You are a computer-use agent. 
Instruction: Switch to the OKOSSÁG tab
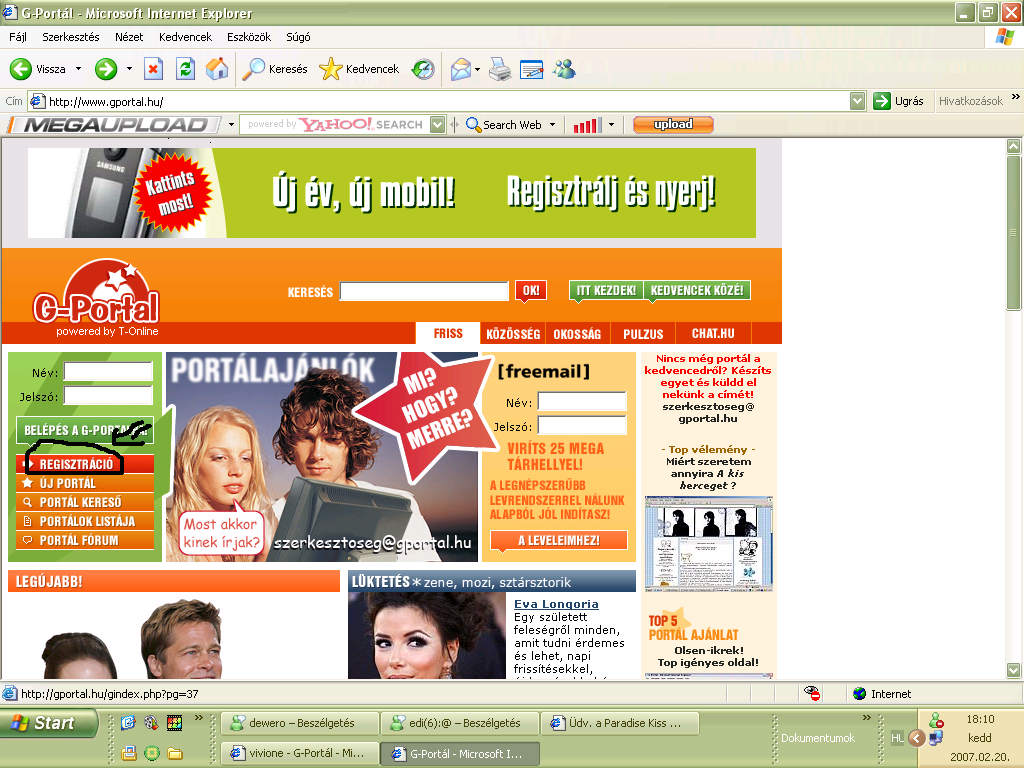pyautogui.click(x=577, y=334)
